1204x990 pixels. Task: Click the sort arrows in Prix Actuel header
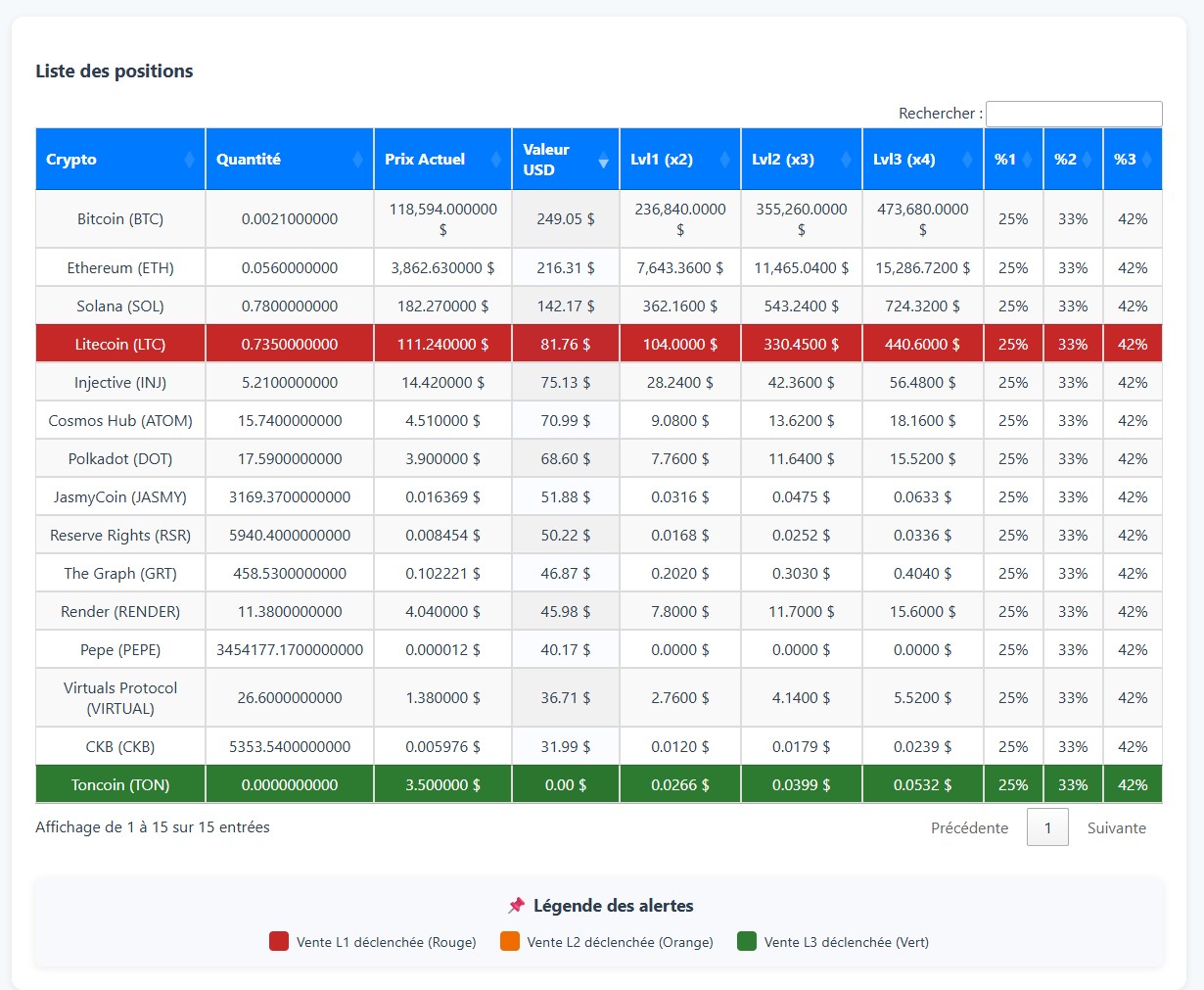[495, 160]
